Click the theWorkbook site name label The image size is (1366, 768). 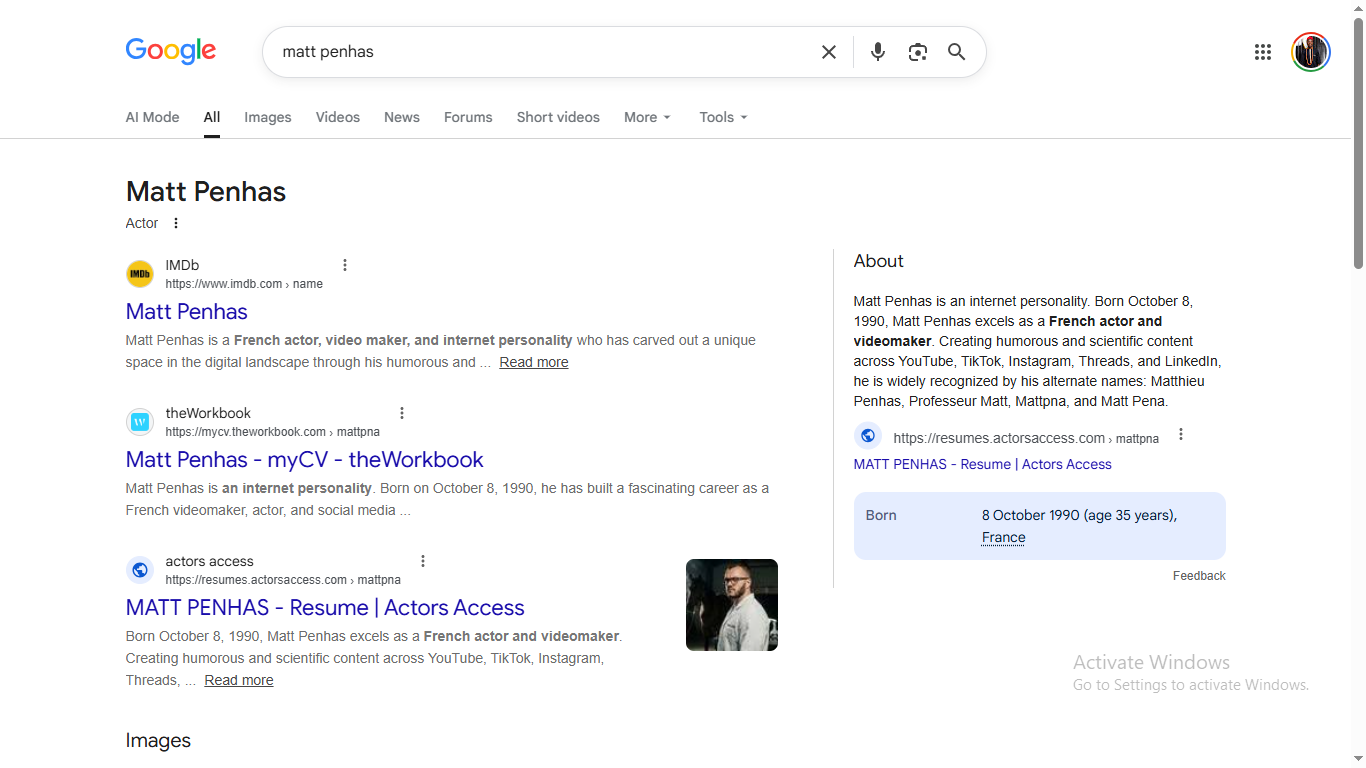[208, 413]
